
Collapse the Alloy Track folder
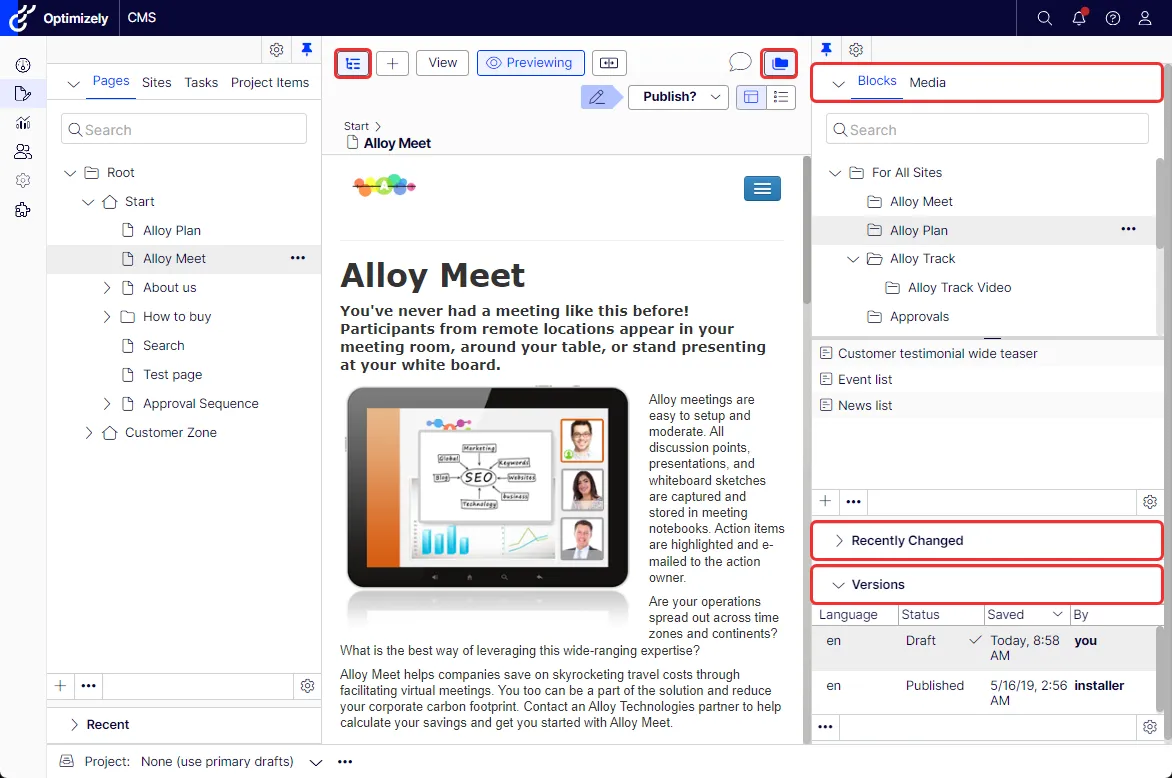coord(853,259)
